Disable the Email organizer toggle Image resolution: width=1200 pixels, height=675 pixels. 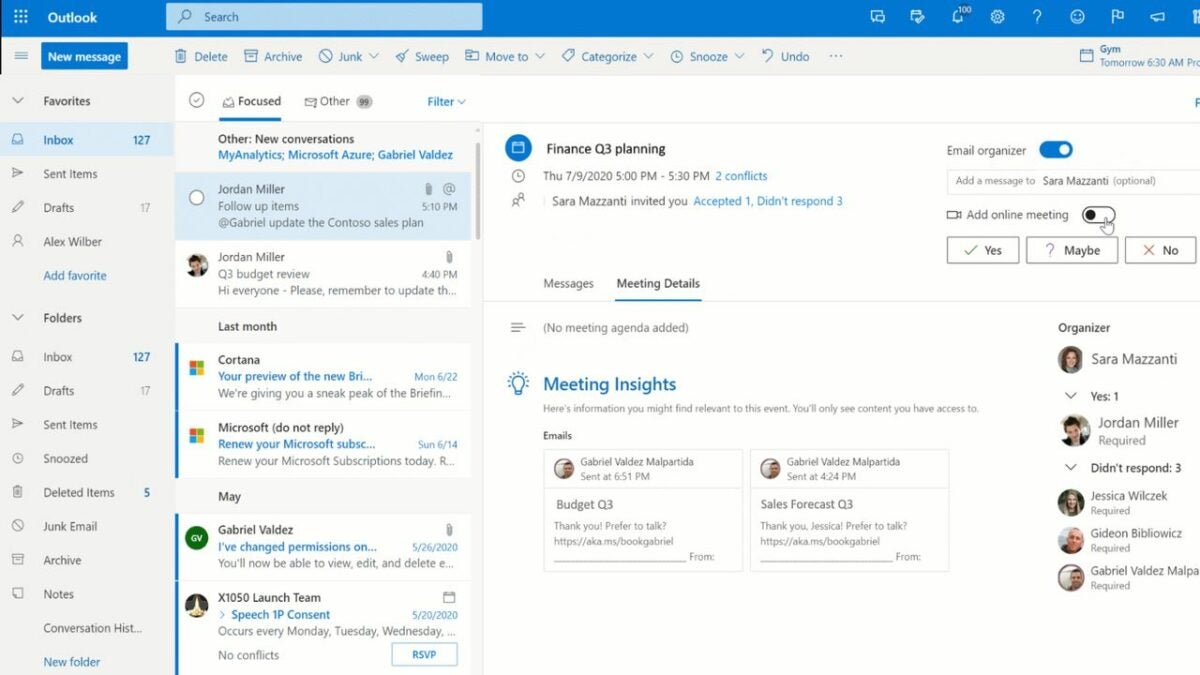click(1056, 149)
